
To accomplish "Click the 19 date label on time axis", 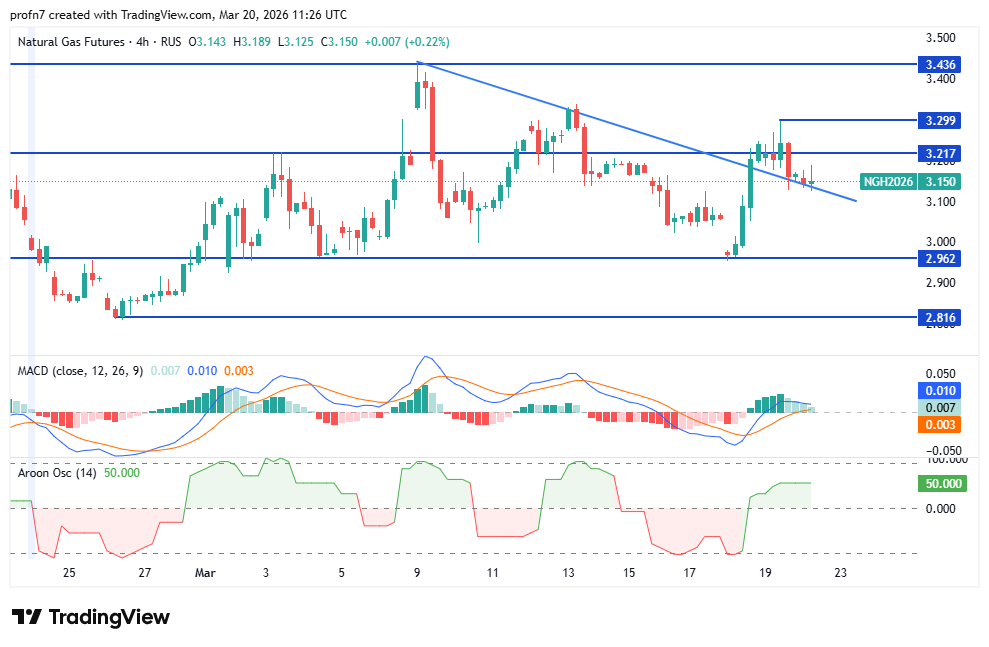I will [765, 573].
